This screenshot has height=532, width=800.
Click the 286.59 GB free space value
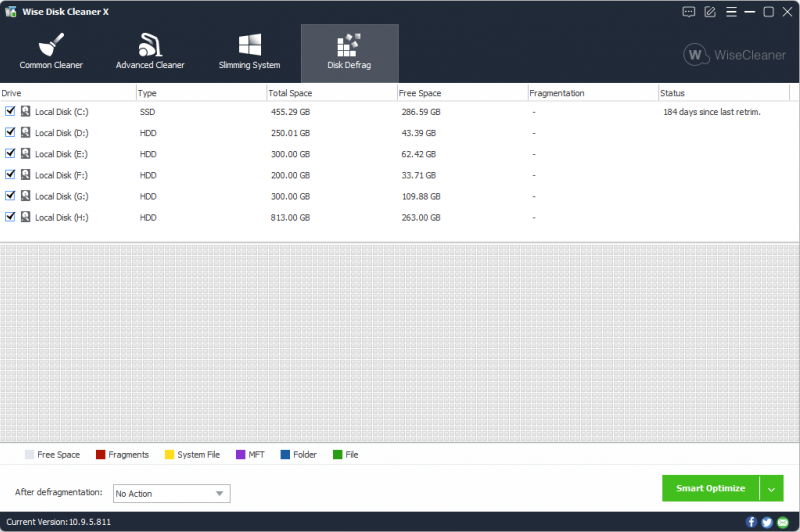[421, 112]
